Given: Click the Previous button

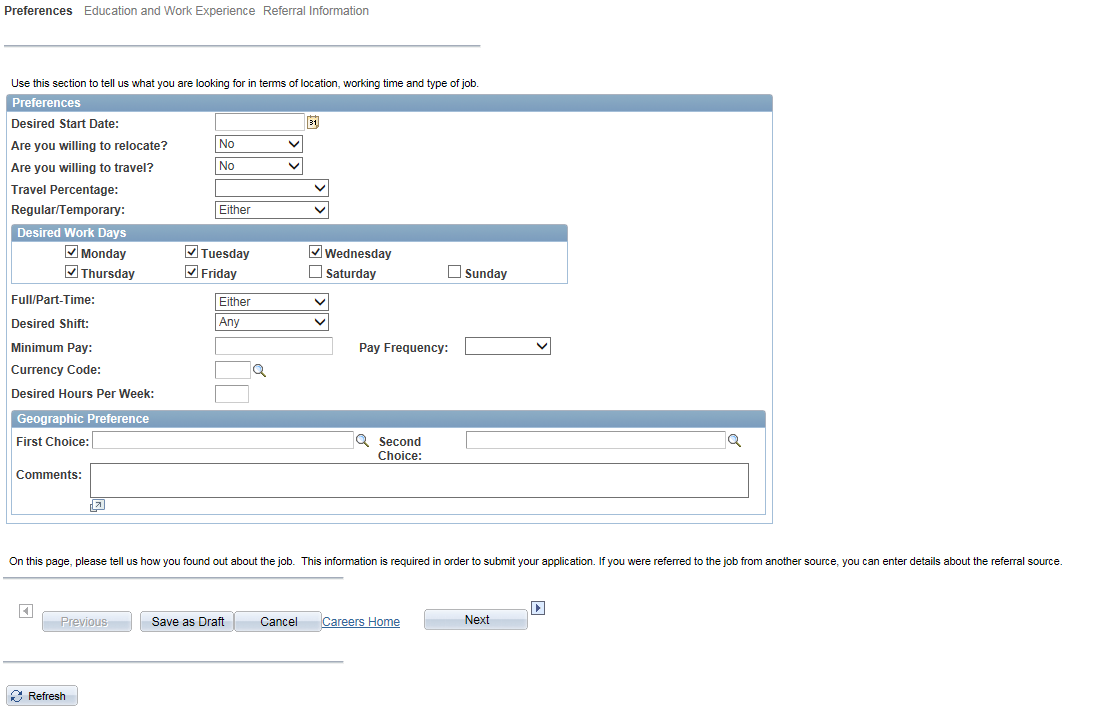Looking at the screenshot, I should 87,622.
